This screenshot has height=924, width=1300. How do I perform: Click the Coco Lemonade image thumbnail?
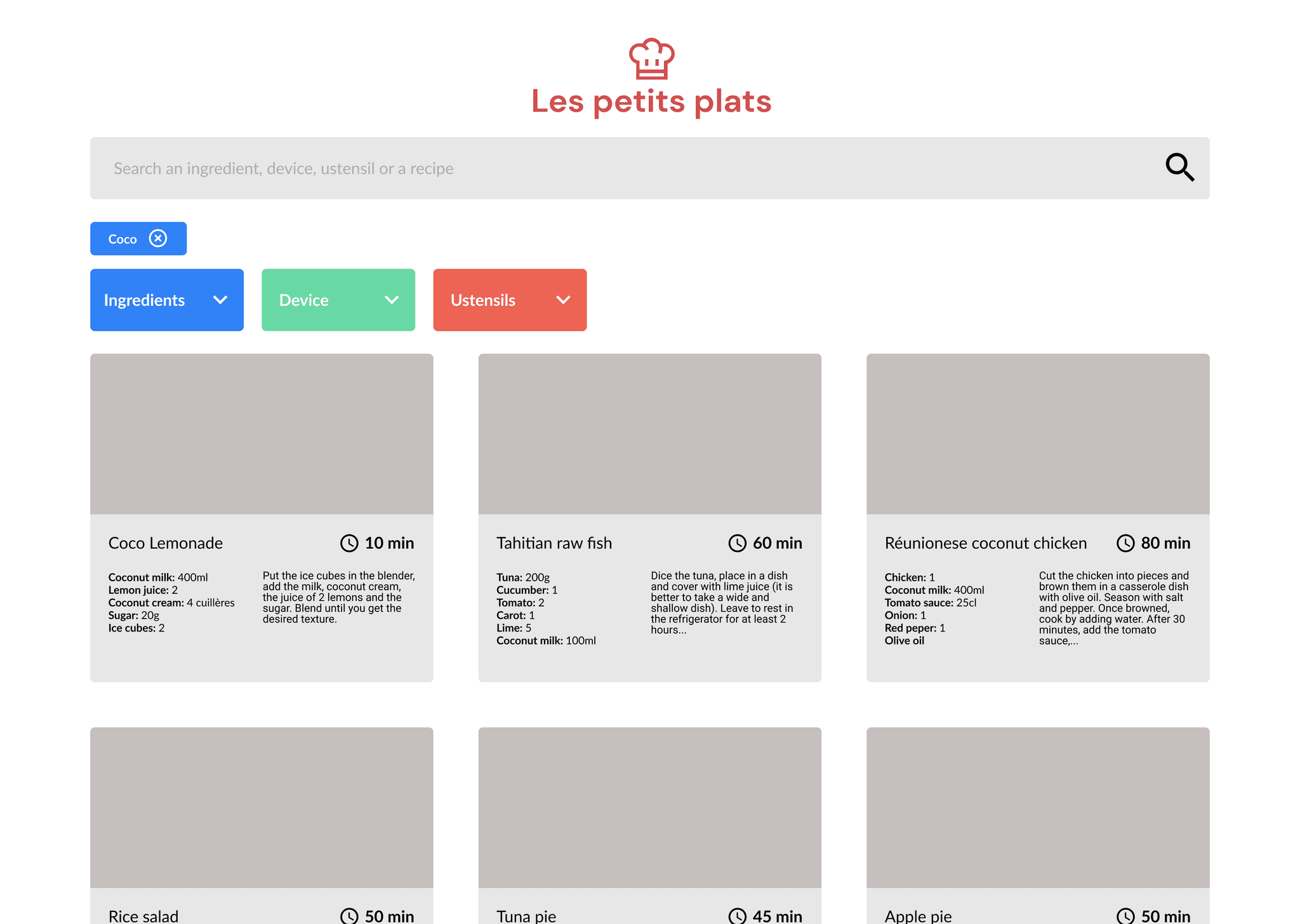tap(262, 434)
